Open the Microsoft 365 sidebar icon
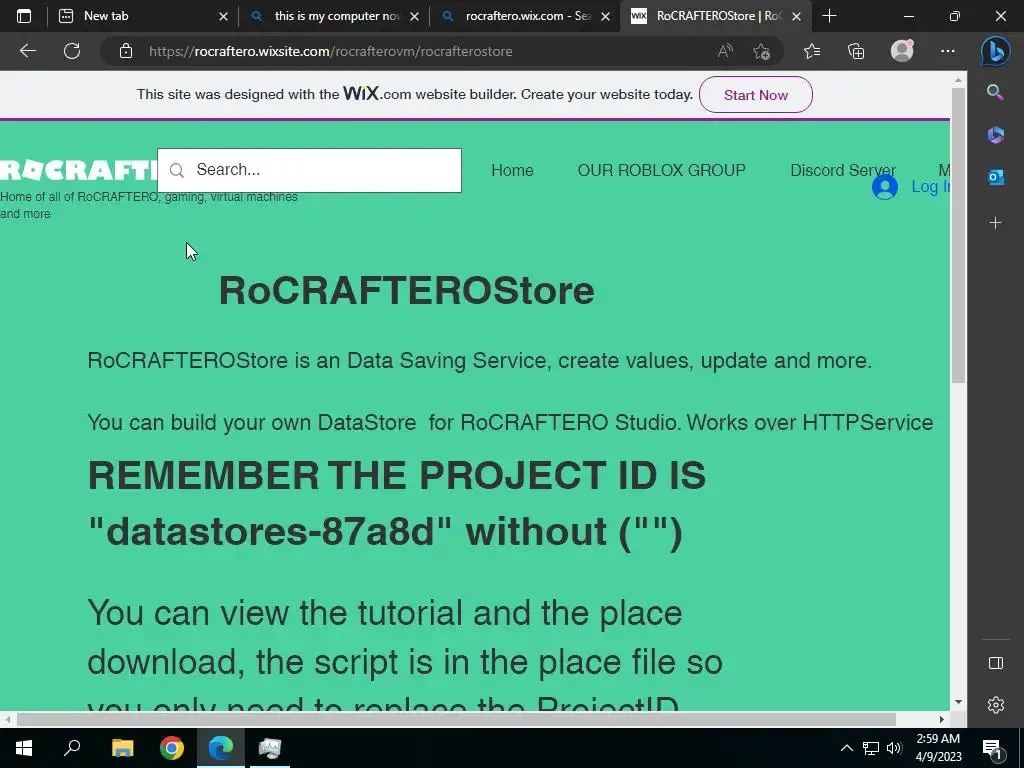The height and width of the screenshot is (768, 1024). pyautogui.click(x=995, y=135)
